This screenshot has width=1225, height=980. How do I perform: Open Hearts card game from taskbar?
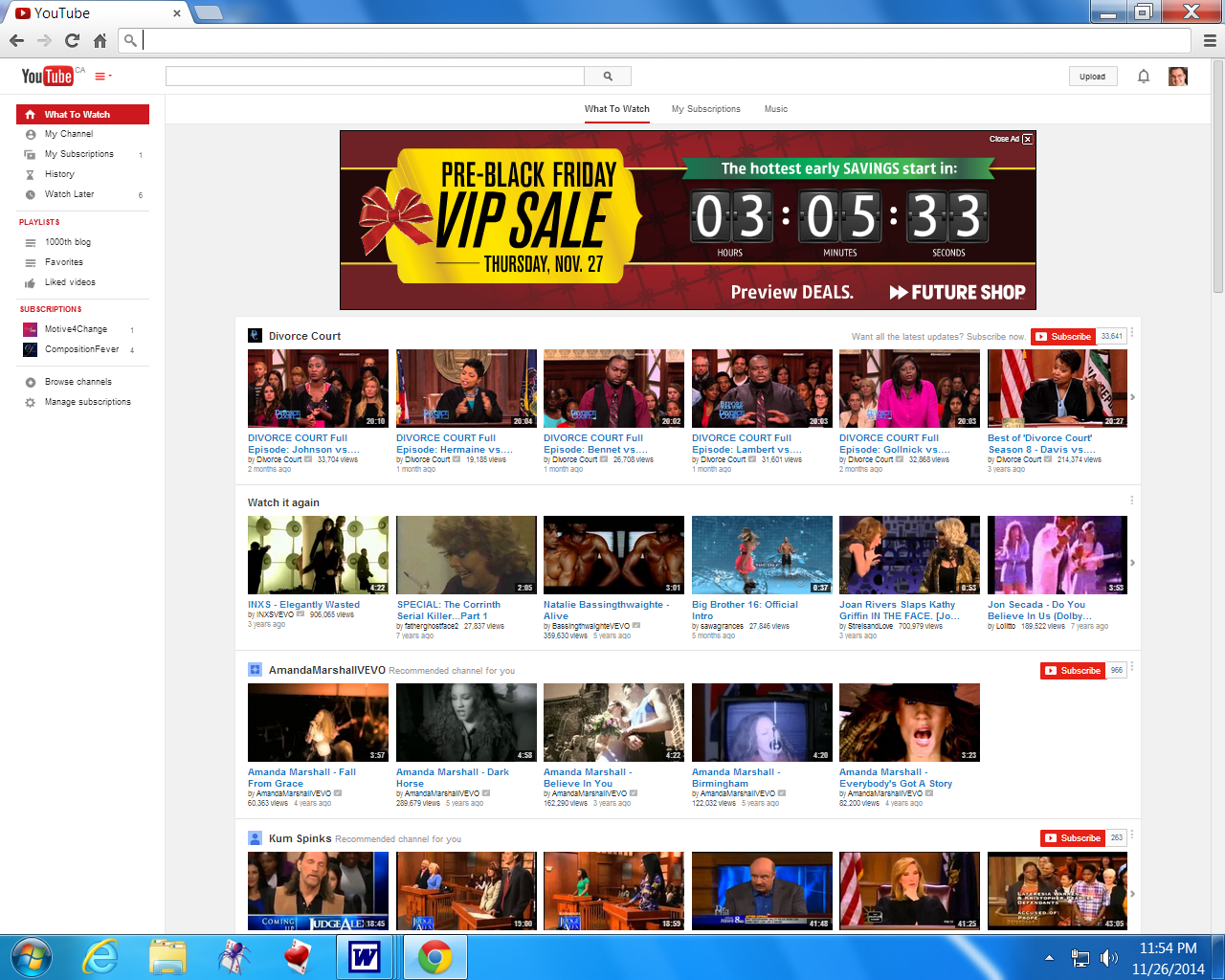pyautogui.click(x=299, y=957)
